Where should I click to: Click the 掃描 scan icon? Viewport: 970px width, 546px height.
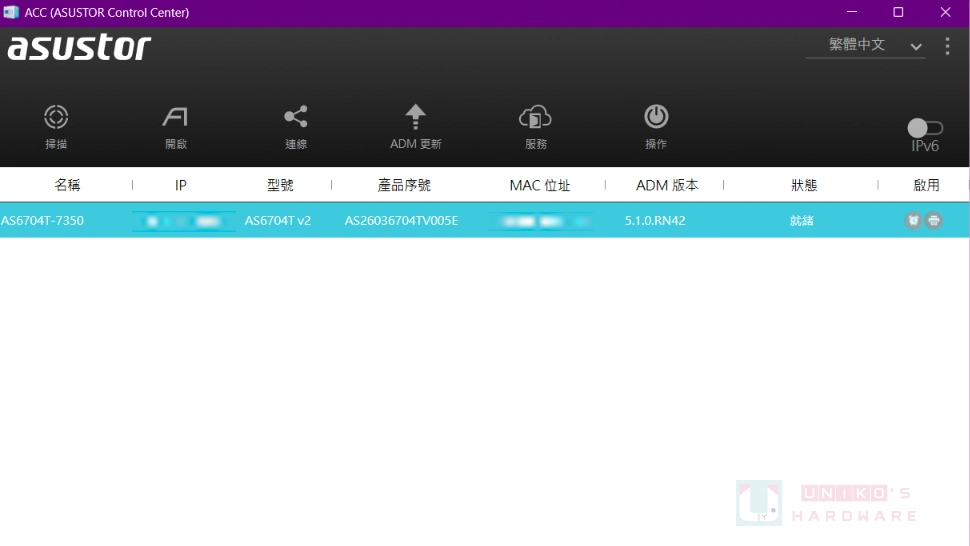pyautogui.click(x=56, y=117)
